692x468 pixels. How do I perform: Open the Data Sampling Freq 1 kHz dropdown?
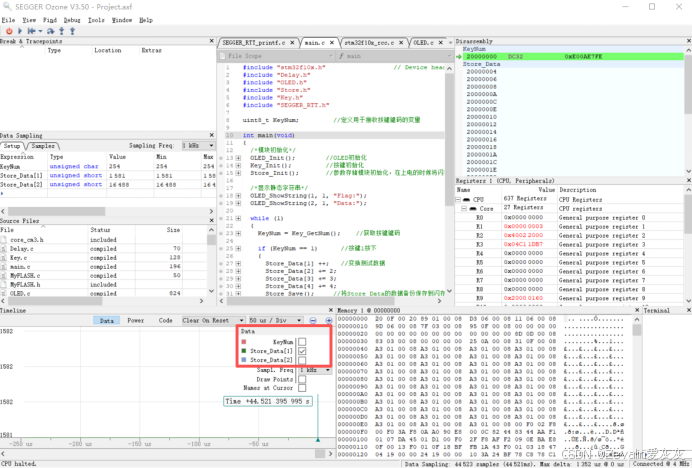coord(198,145)
